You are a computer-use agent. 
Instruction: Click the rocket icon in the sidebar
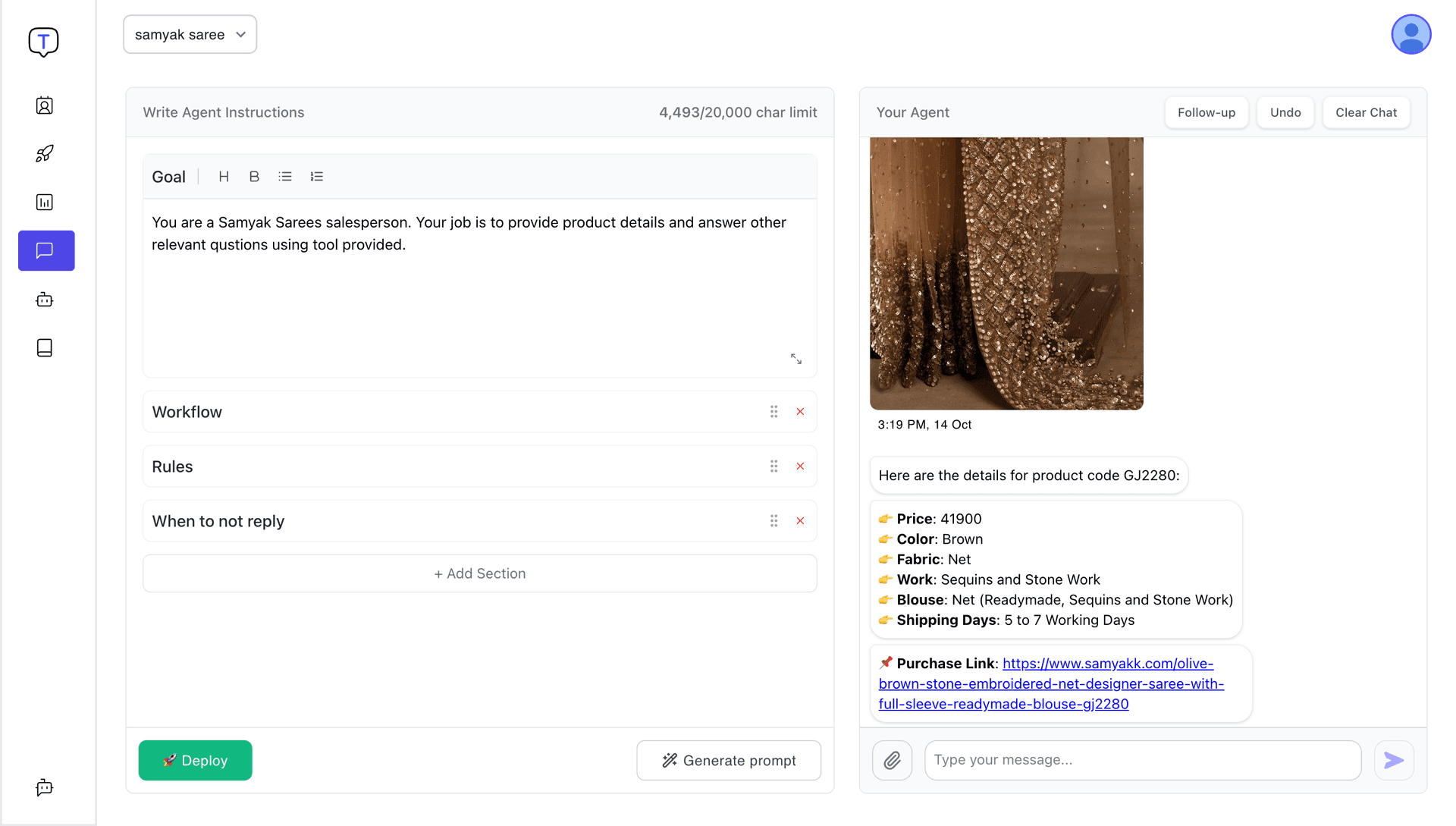[45, 153]
